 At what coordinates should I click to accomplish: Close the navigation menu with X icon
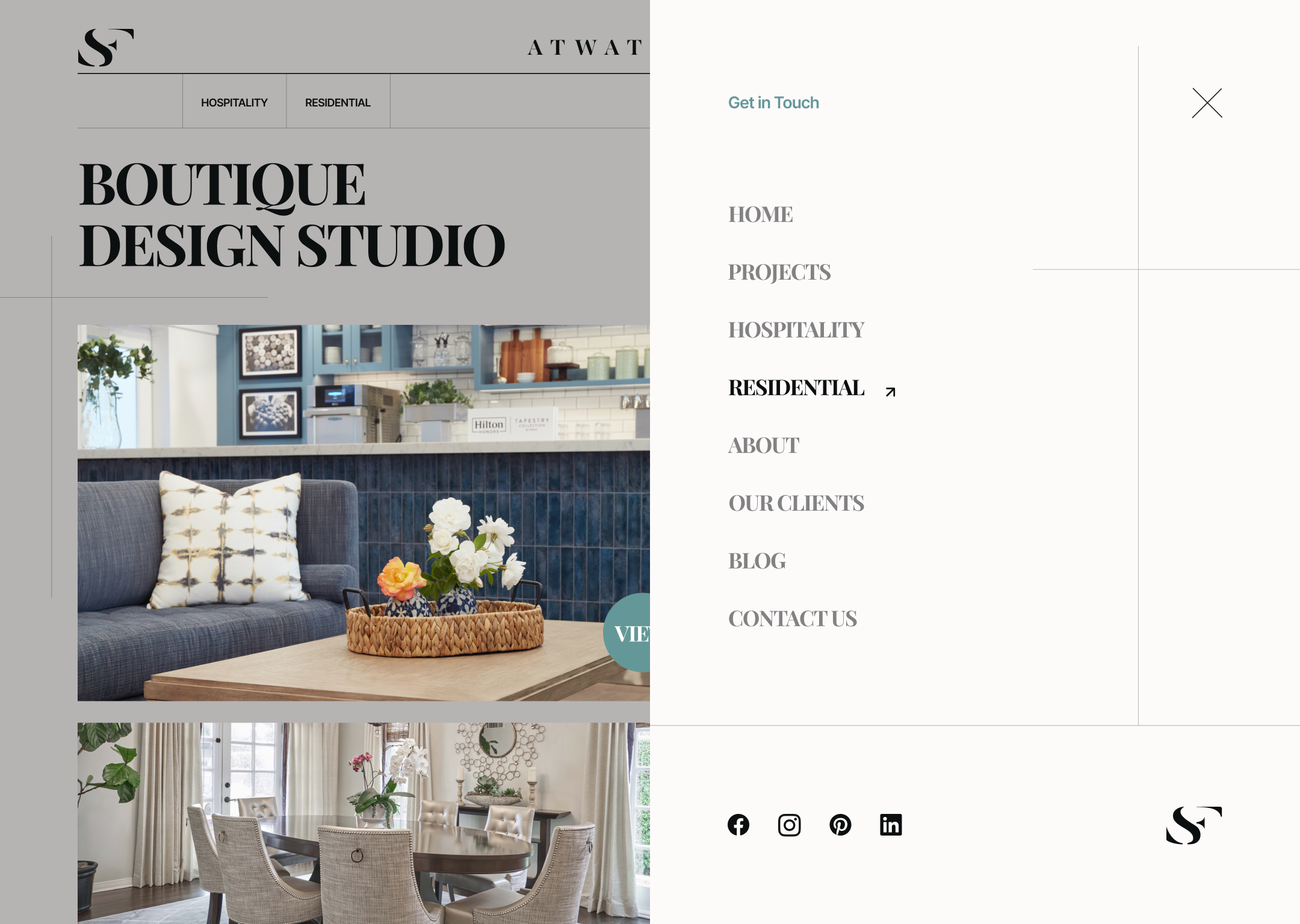[x=1207, y=103]
